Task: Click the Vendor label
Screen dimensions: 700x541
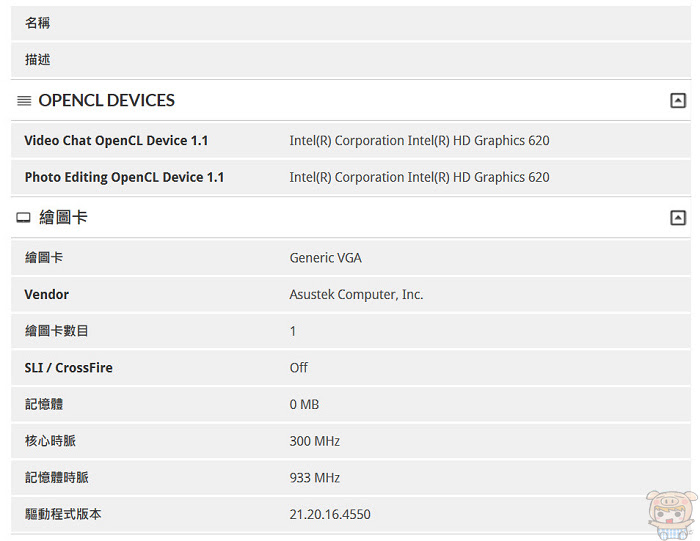Action: point(47,294)
